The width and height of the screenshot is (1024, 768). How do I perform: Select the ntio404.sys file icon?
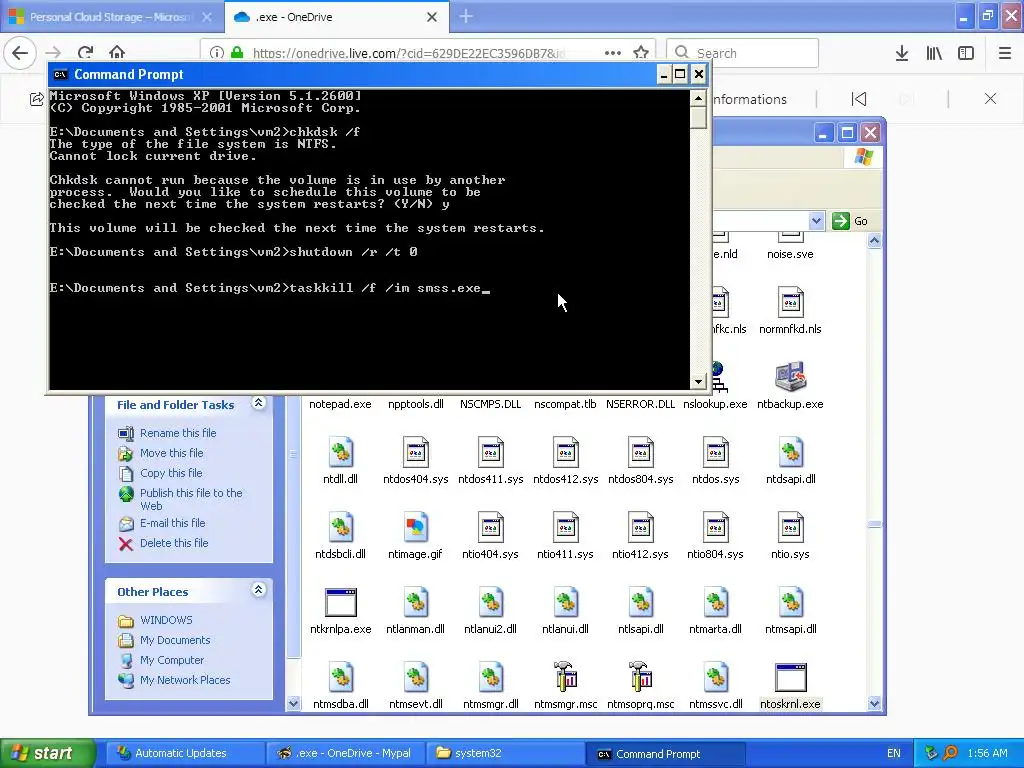490,528
